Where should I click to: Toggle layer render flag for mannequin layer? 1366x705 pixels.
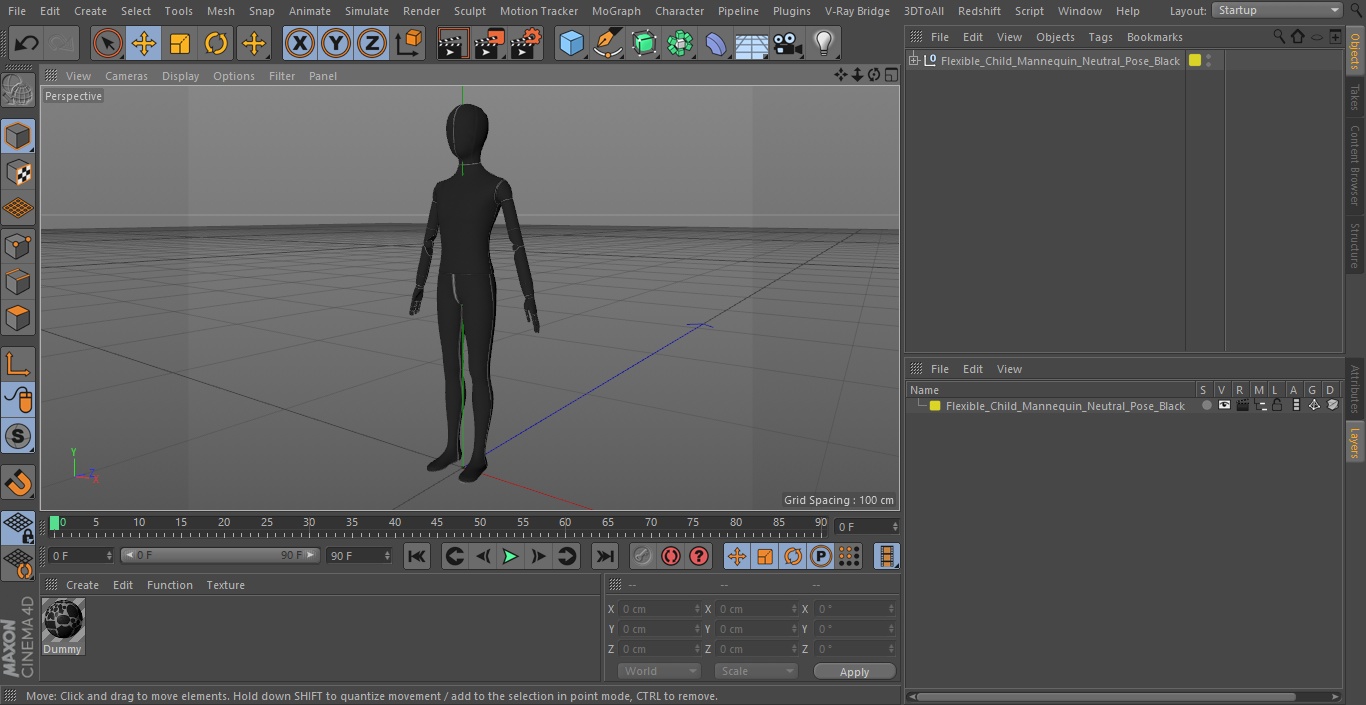click(x=1242, y=405)
